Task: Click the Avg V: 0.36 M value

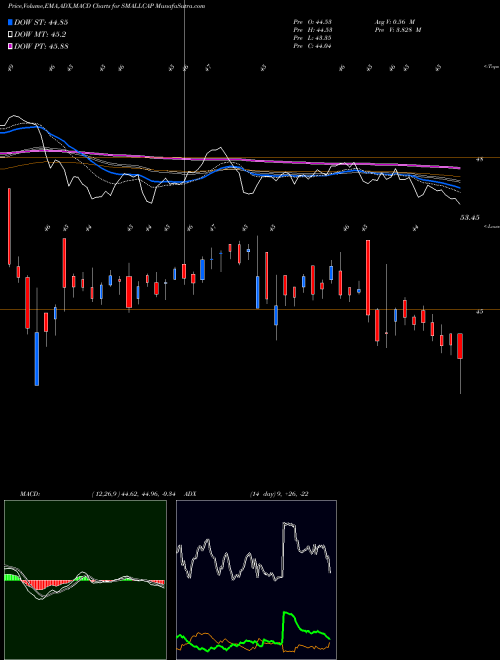Action: [x=395, y=21]
